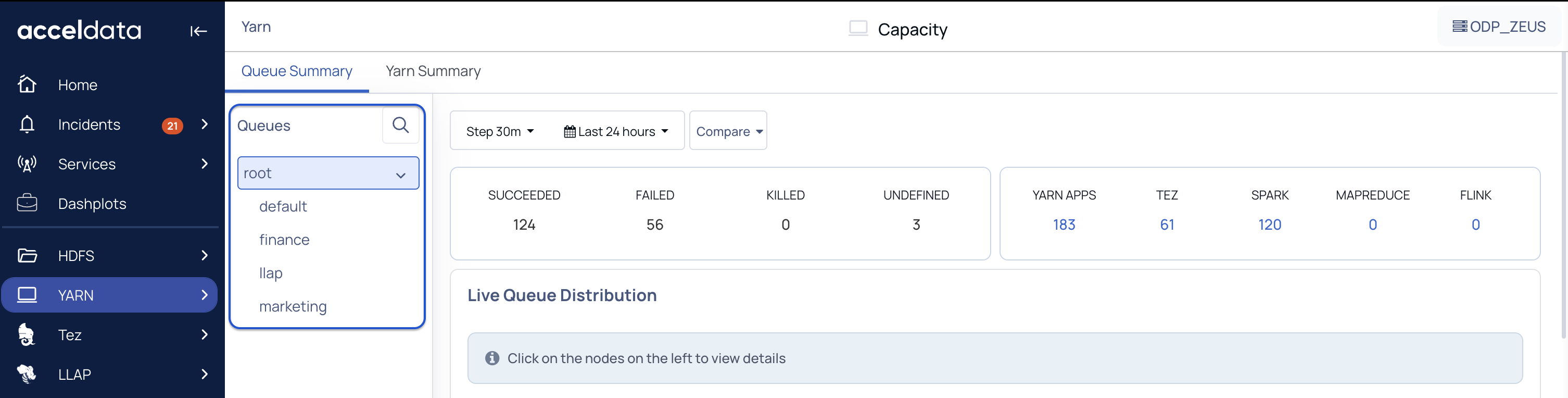This screenshot has height=398, width=1568.
Task: Toggle the Capacity checkbox
Action: tap(858, 28)
